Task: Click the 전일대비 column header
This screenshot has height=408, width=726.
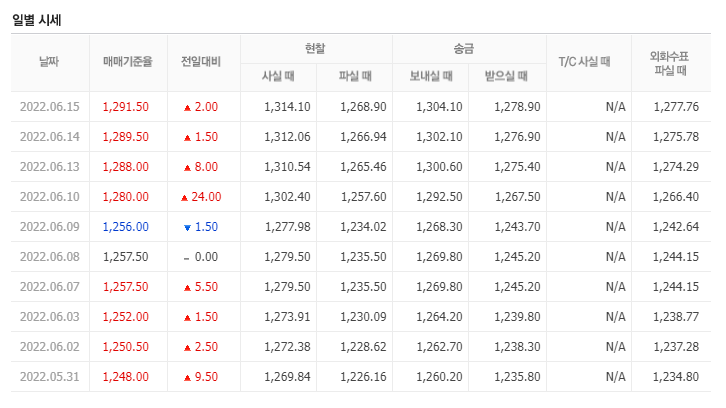Action: [x=202, y=62]
